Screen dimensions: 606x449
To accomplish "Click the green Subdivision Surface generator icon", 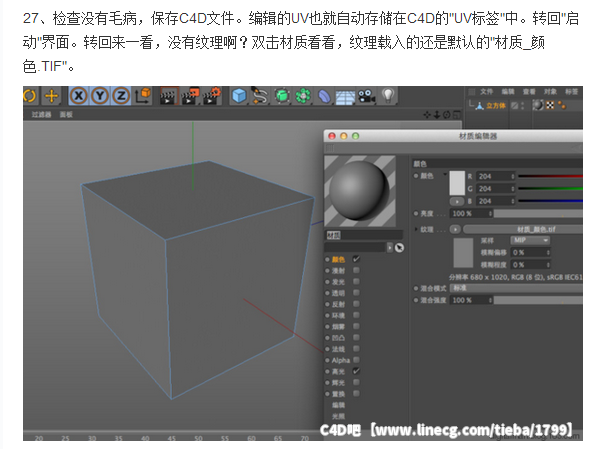I will point(282,96).
